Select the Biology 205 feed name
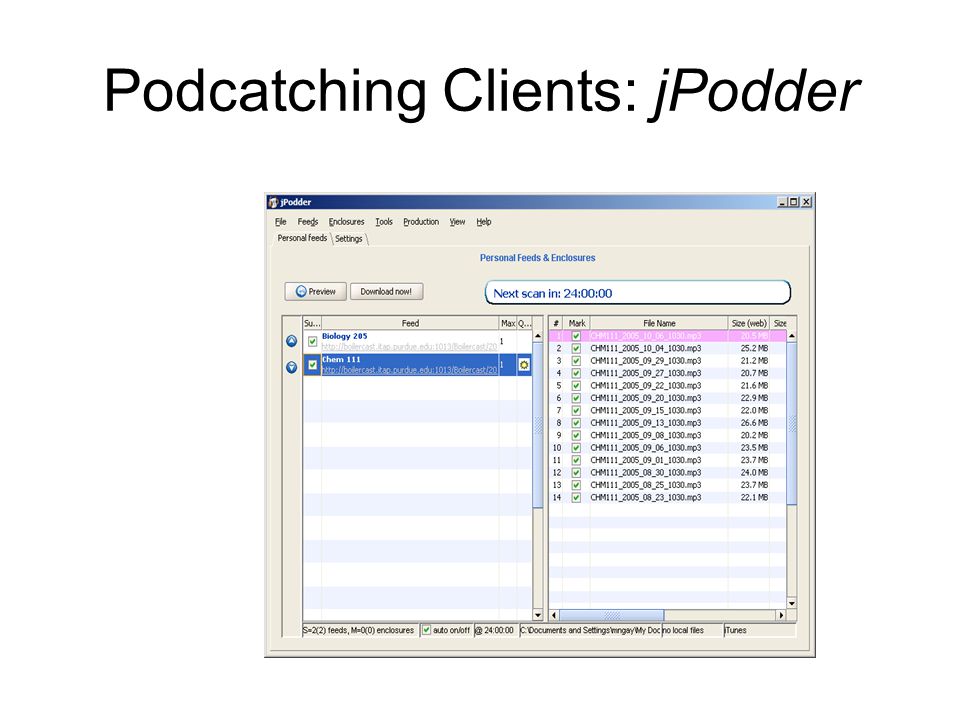Viewport: 960px width, 720px height. point(345,336)
